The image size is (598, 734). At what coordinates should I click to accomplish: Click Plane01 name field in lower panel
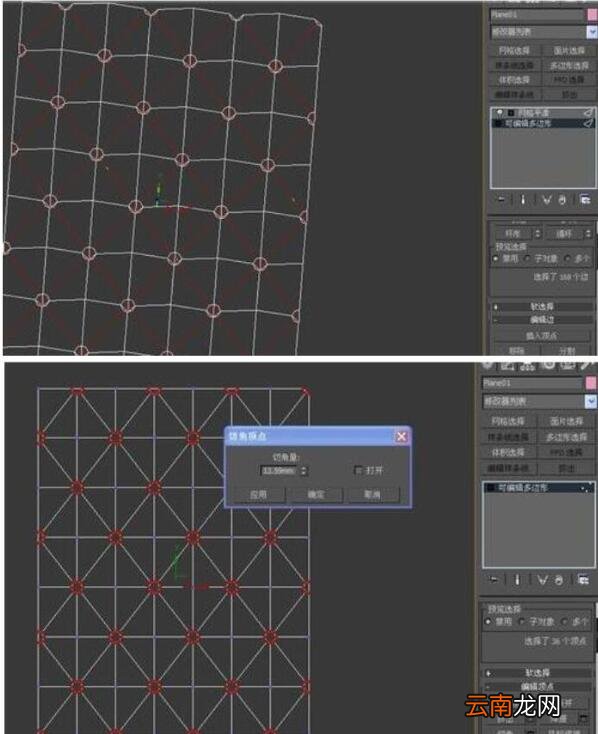pyautogui.click(x=532, y=383)
